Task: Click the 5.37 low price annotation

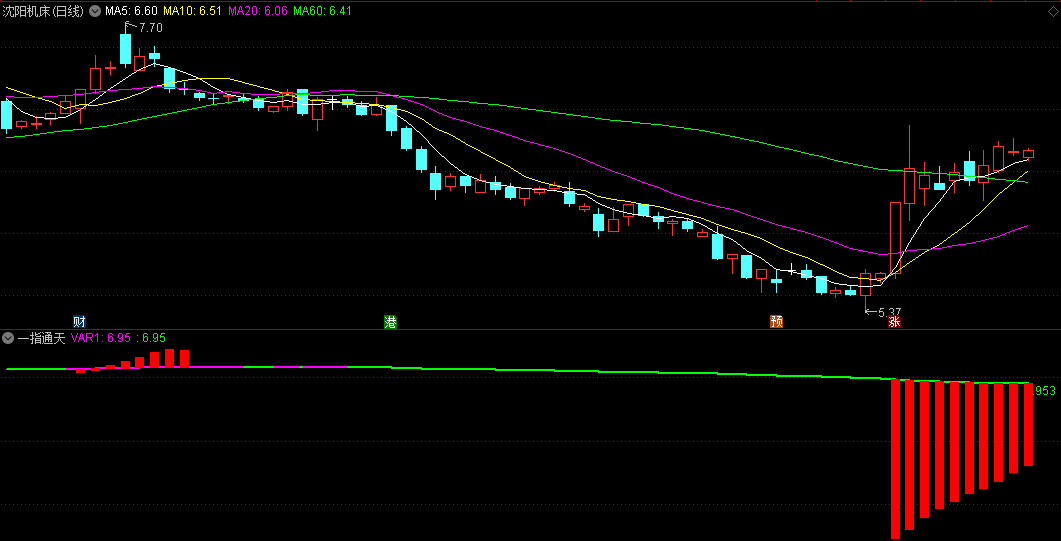Action: [890, 312]
